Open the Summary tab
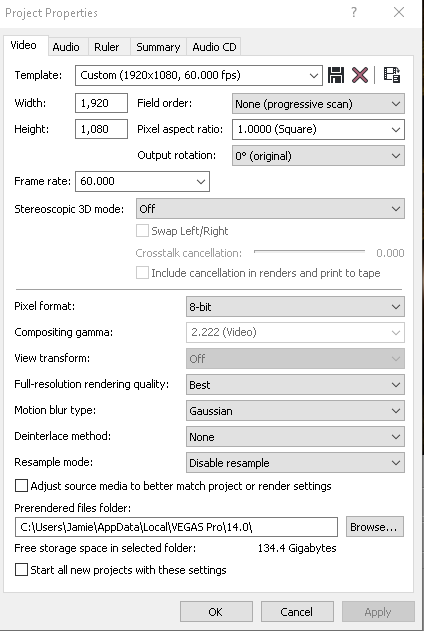Viewport: 424px width, 631px height. 158,47
